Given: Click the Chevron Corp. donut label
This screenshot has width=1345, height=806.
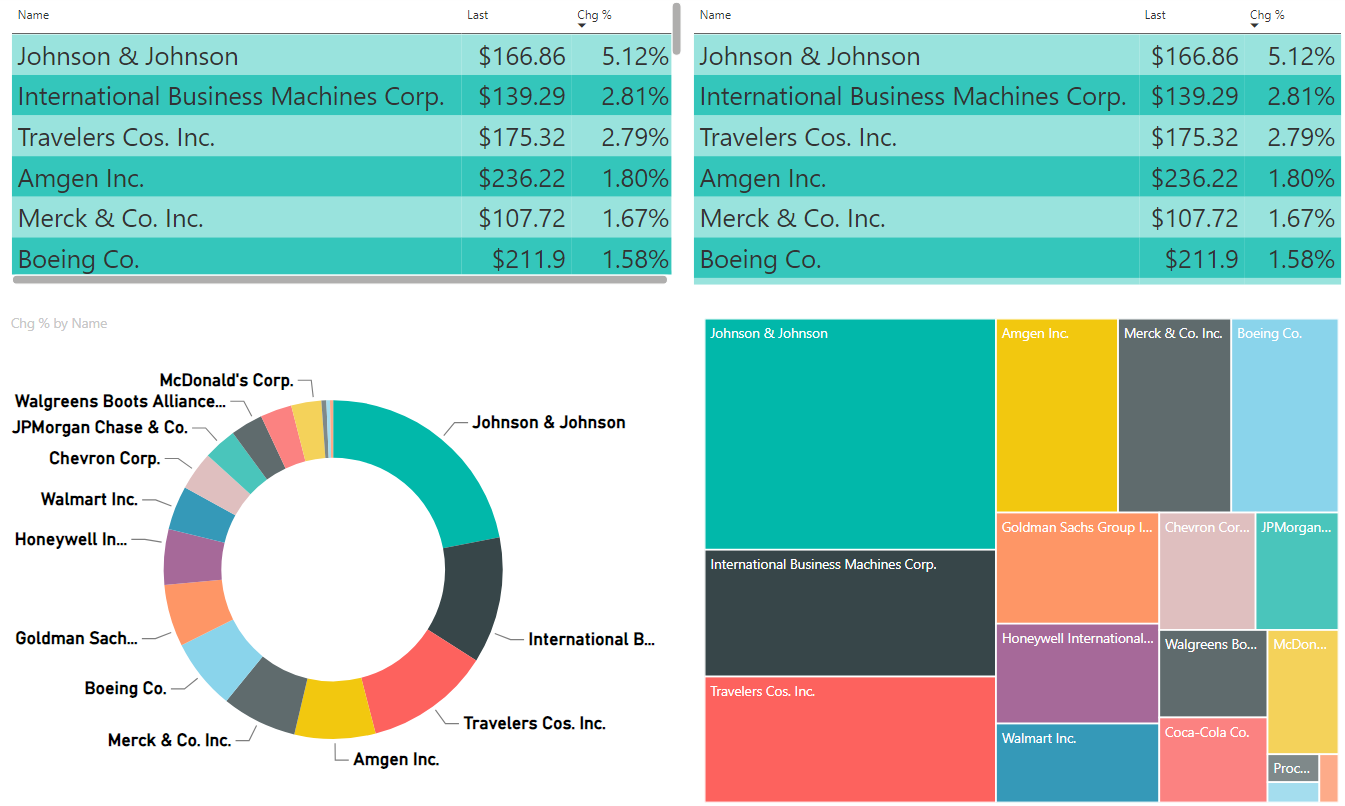Looking at the screenshot, I should tap(105, 459).
